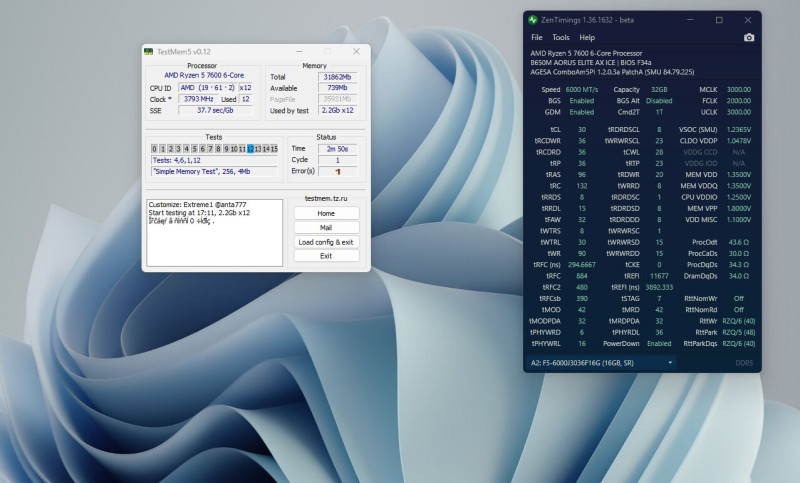
Task: Click the TestMem5 log text area
Action: point(215,233)
